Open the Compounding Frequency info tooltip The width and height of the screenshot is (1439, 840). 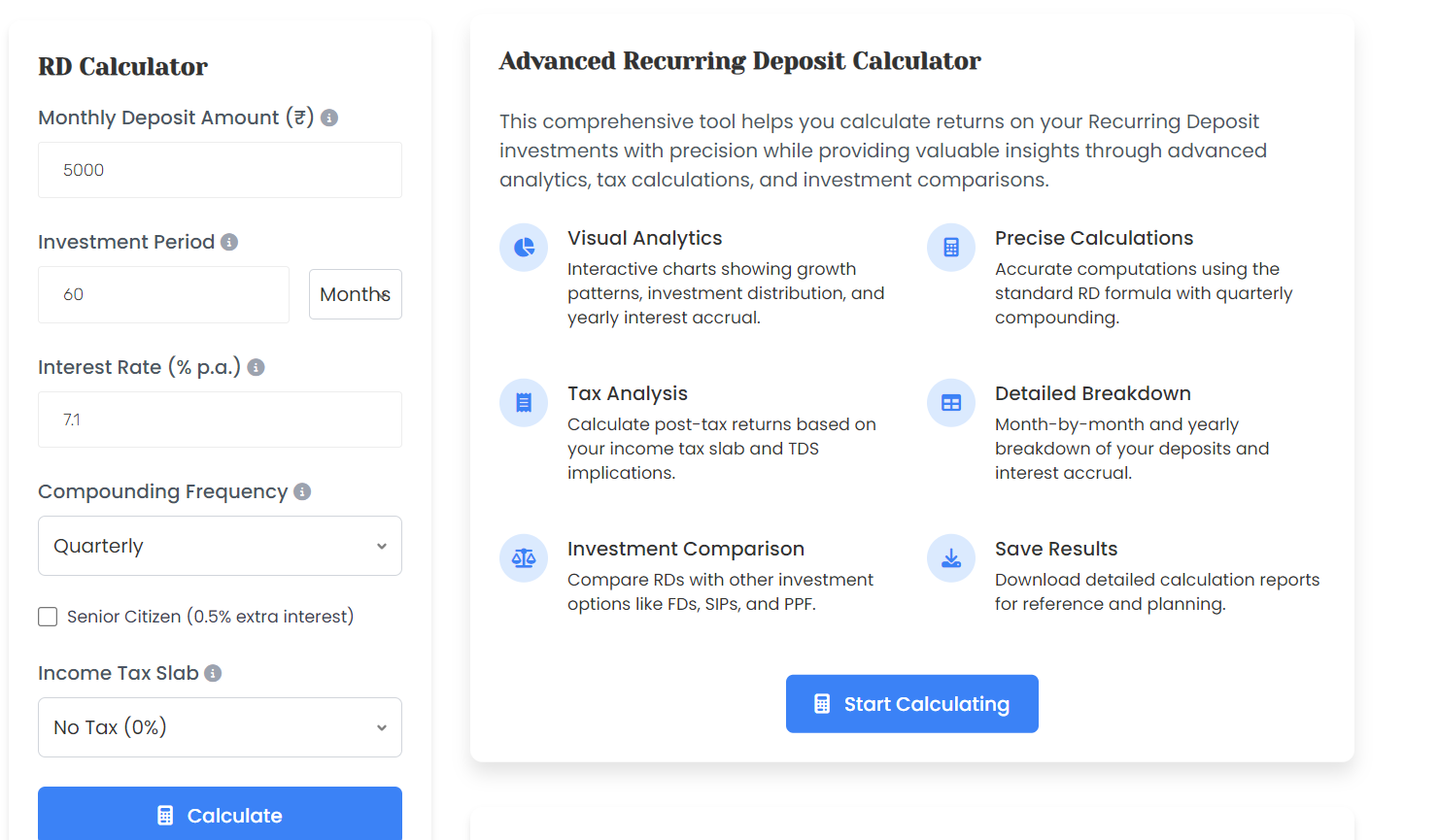point(302,491)
